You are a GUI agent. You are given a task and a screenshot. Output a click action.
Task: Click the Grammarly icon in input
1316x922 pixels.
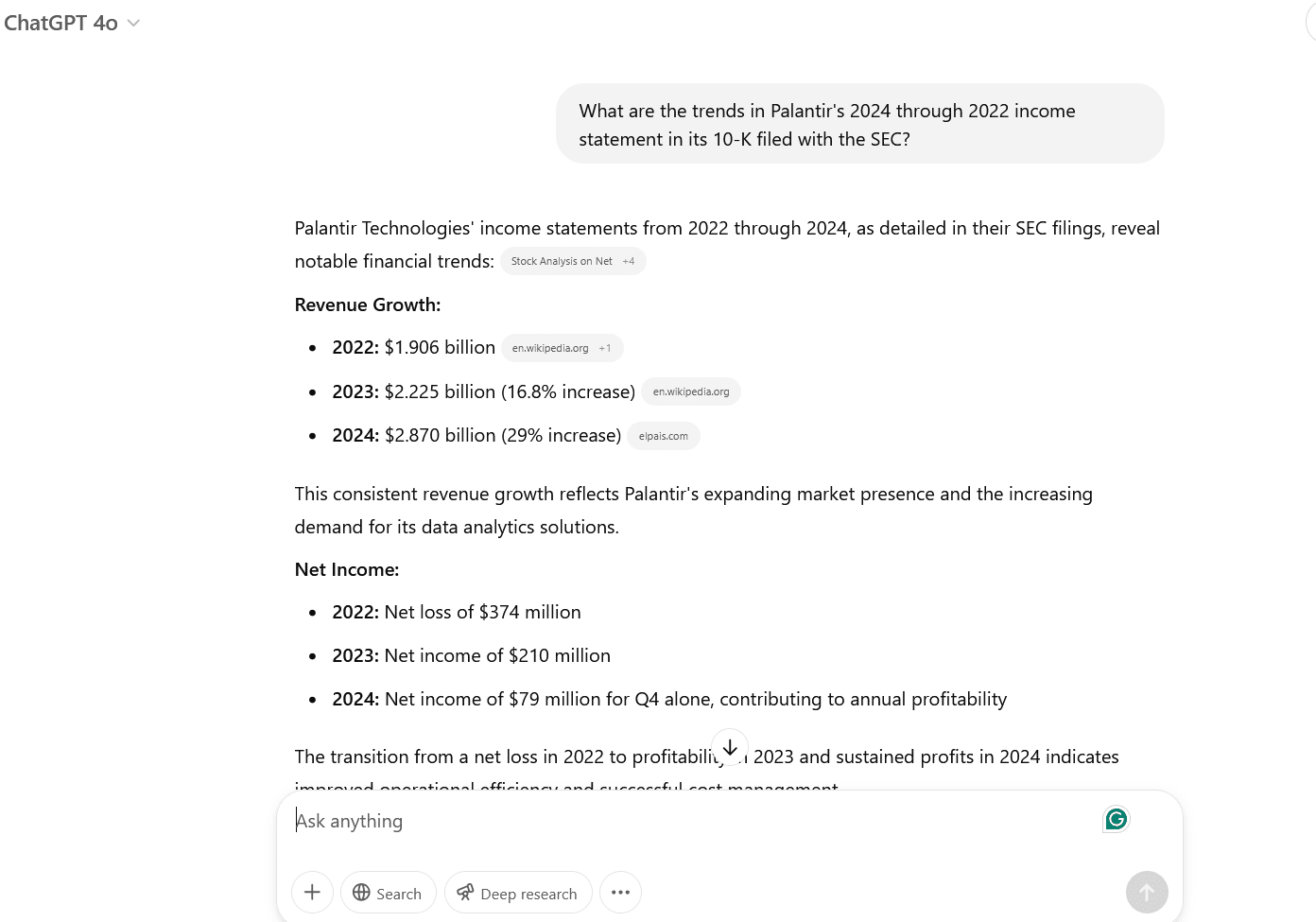1116,819
